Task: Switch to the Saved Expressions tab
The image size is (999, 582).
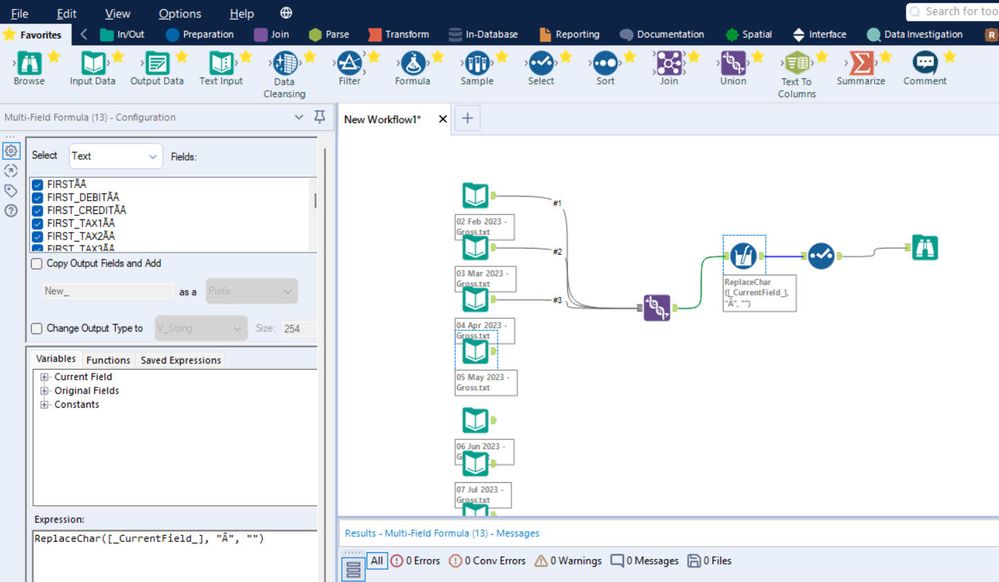Action: [181, 360]
